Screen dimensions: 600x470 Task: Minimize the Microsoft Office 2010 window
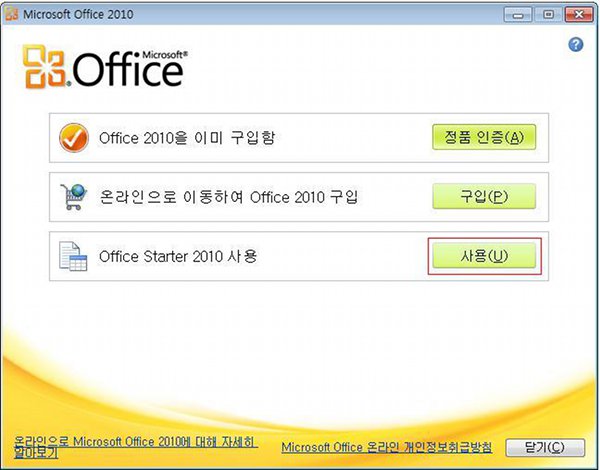coord(518,15)
